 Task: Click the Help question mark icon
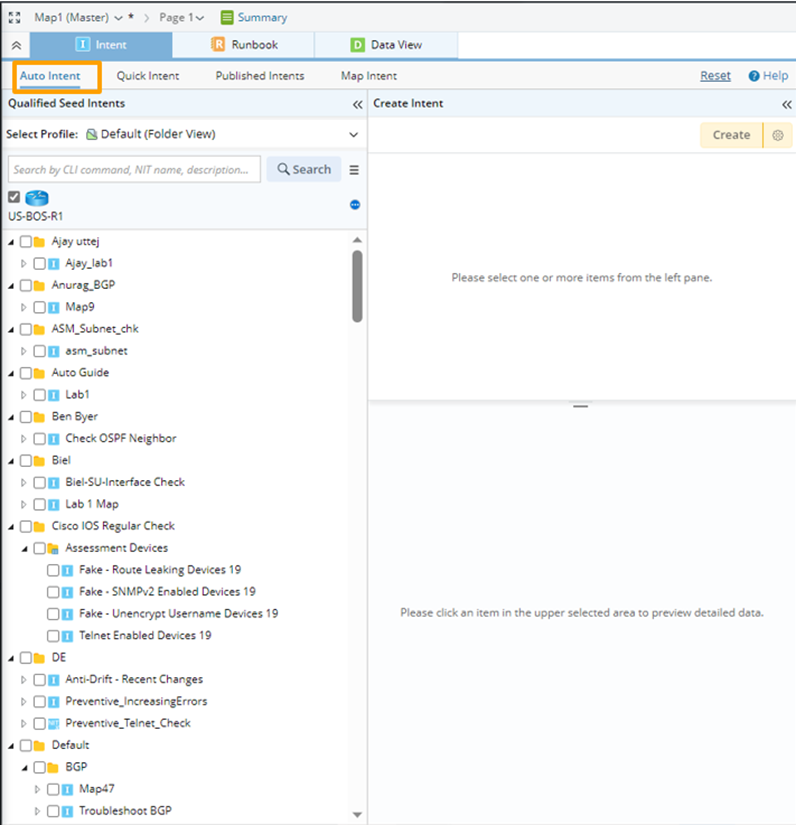[x=753, y=76]
